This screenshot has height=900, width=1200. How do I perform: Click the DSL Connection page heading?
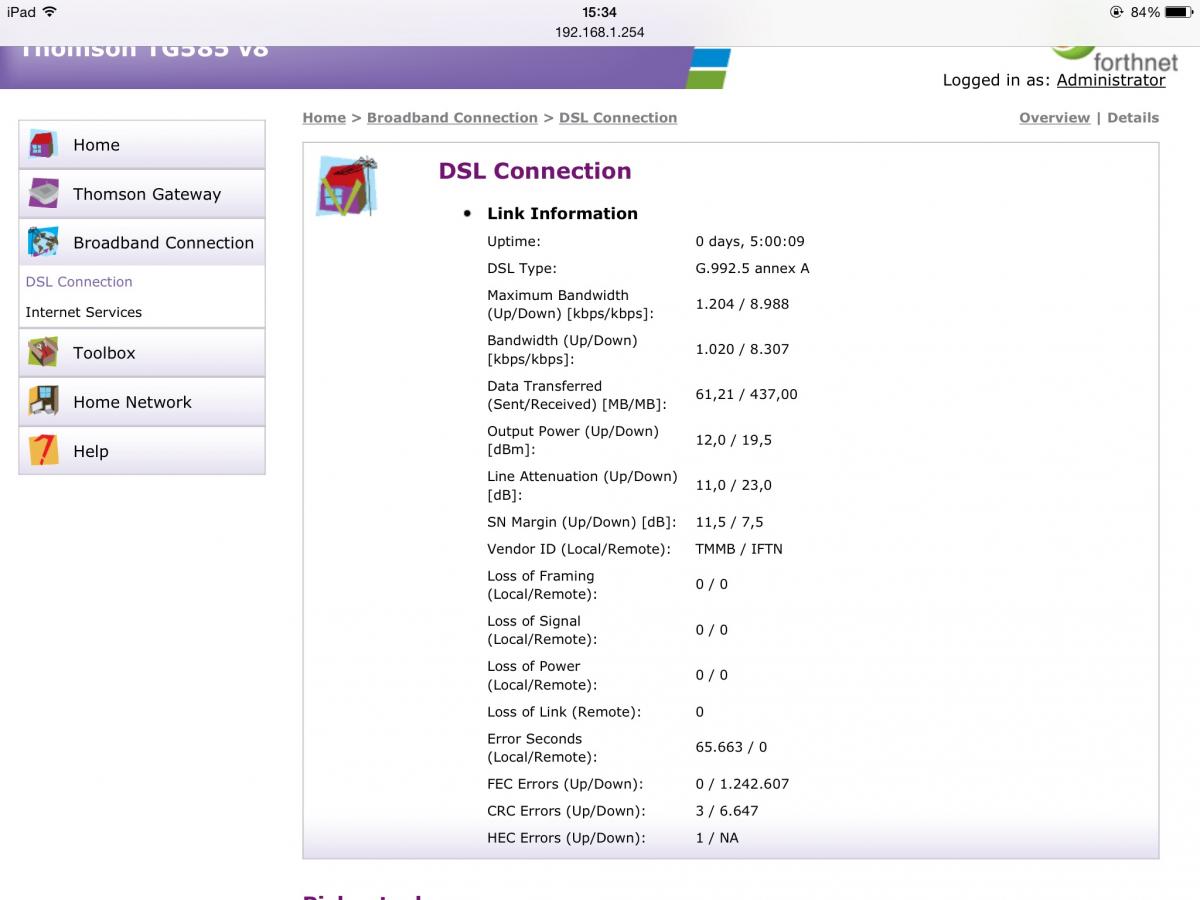(x=535, y=171)
